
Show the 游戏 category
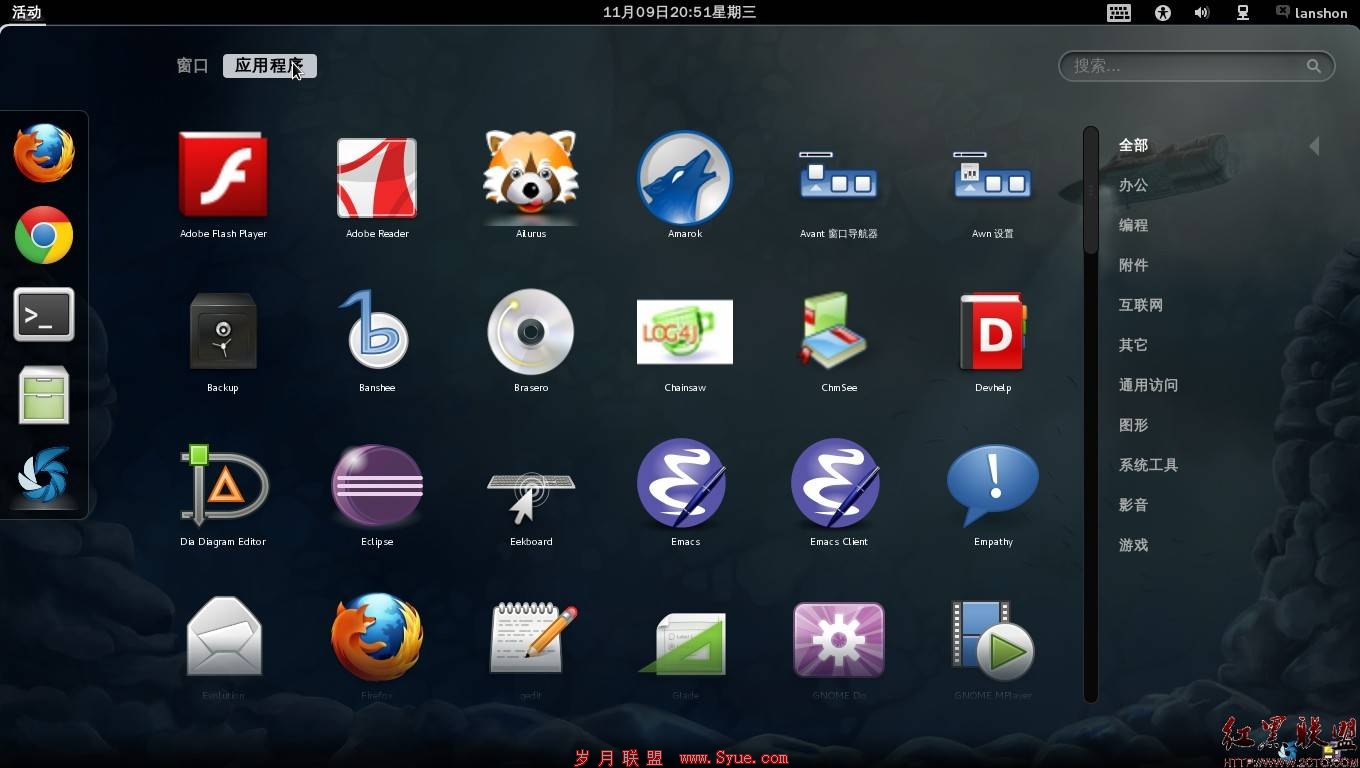[1133, 546]
